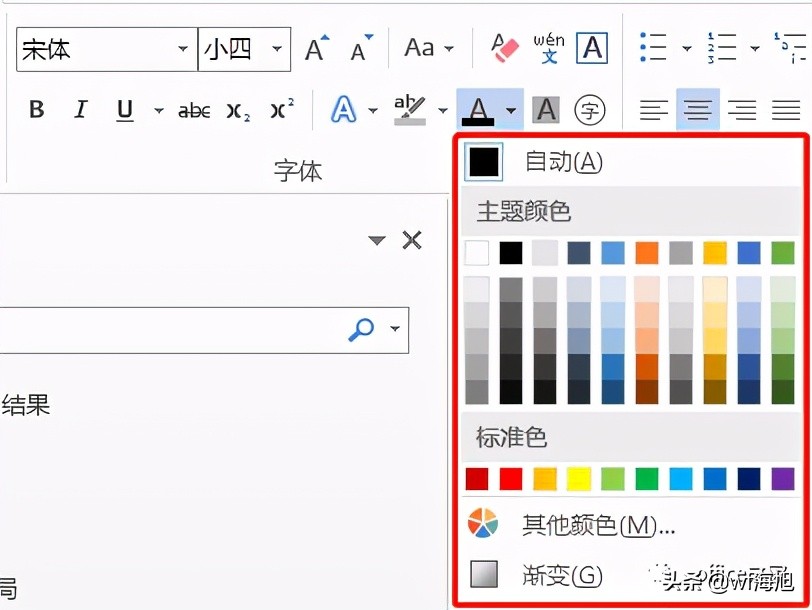
Task: Apply subscript formatting
Action: pyautogui.click(x=236, y=110)
